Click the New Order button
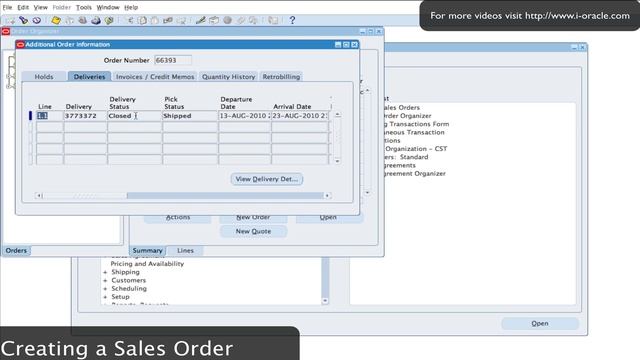The height and width of the screenshot is (360, 640). pos(253,218)
